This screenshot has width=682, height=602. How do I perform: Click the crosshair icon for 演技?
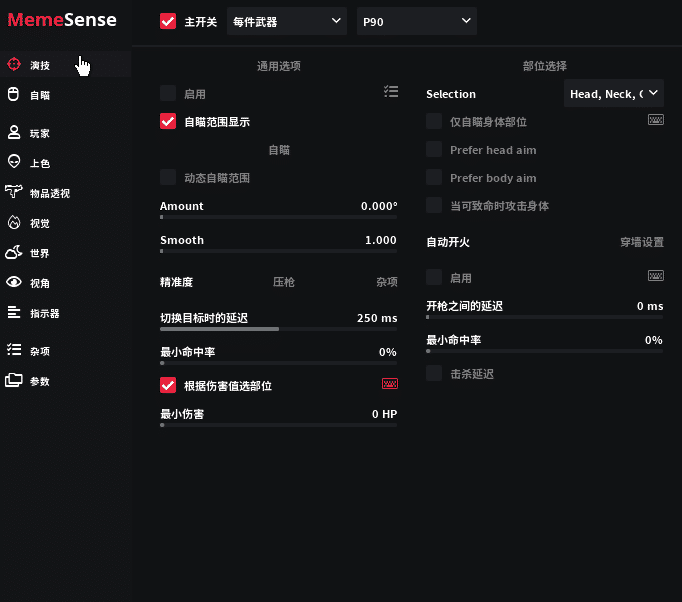click(14, 64)
